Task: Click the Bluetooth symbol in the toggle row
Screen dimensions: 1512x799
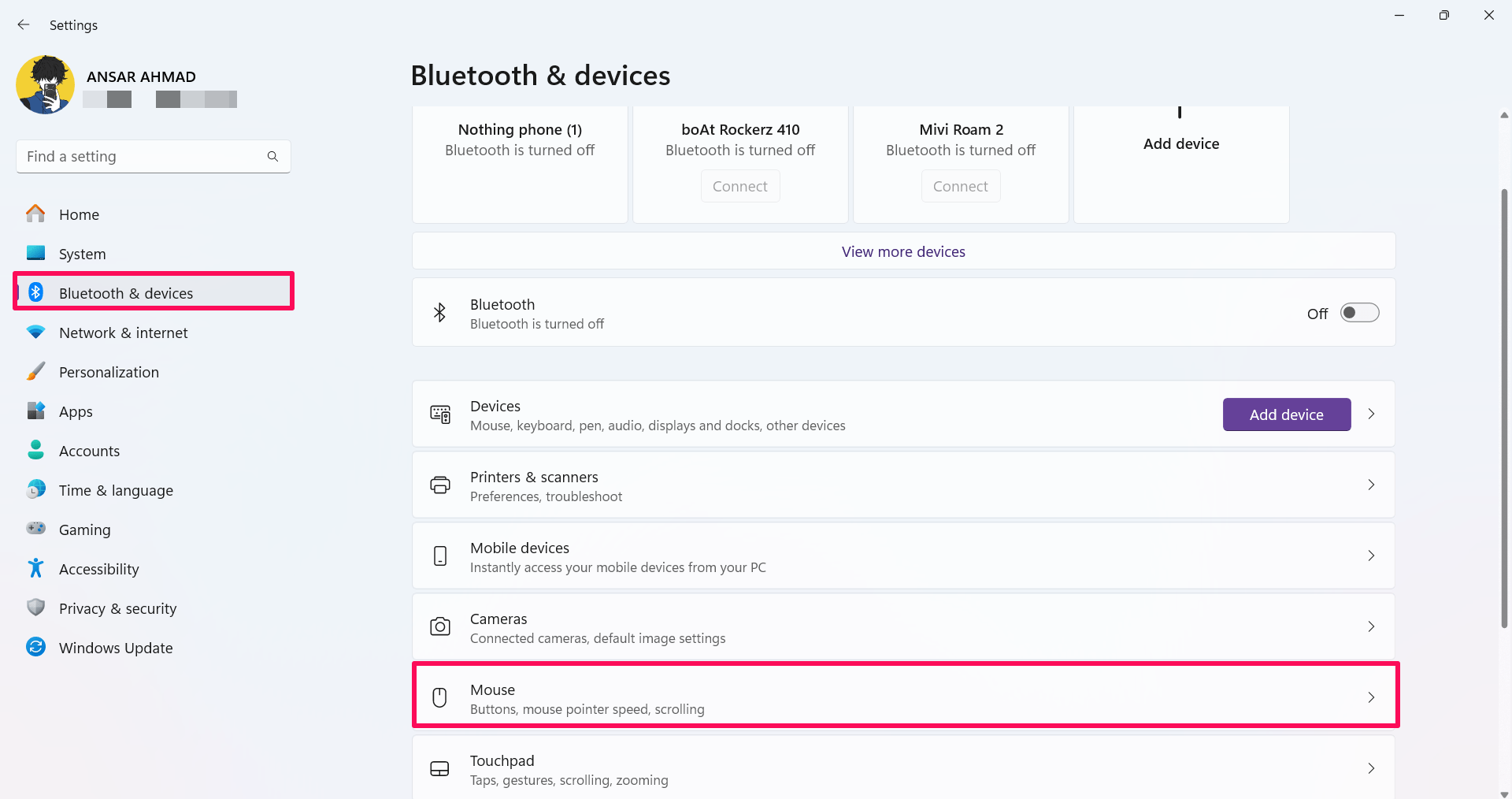Action: coord(439,313)
